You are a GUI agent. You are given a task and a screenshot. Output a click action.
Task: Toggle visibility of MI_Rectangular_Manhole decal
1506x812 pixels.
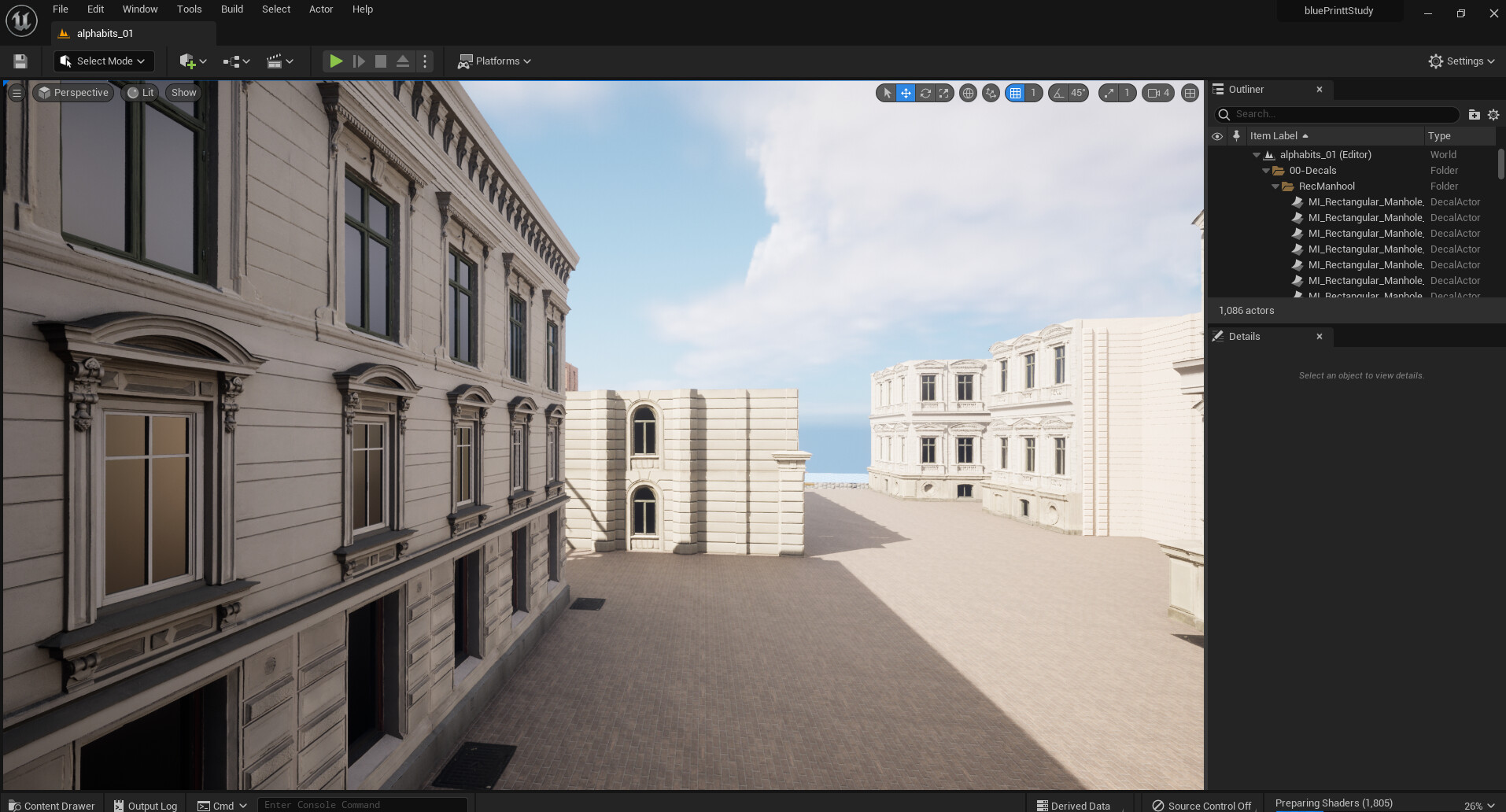pyautogui.click(x=1217, y=201)
